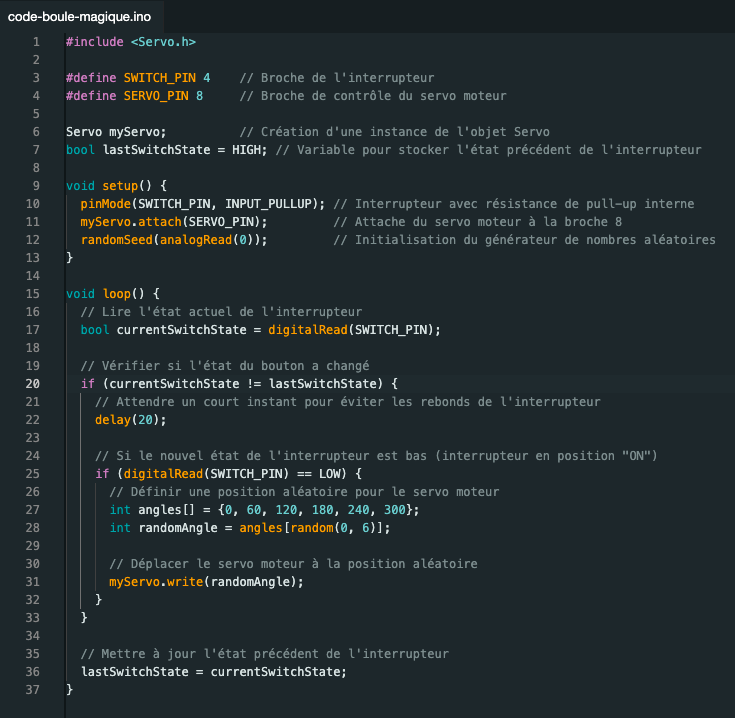The height and width of the screenshot is (718, 735).
Task: Click the 'void setup() {' line
Action: [116, 186]
